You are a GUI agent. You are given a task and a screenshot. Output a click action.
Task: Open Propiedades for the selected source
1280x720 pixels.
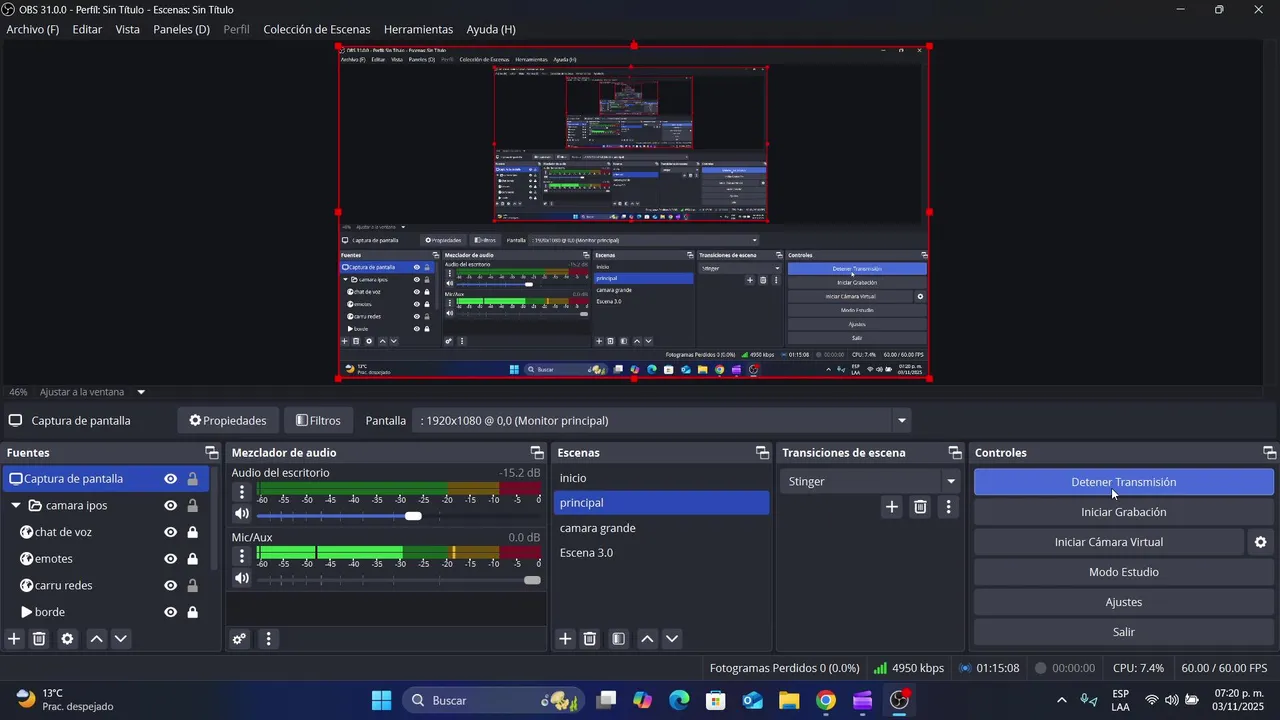tap(228, 421)
